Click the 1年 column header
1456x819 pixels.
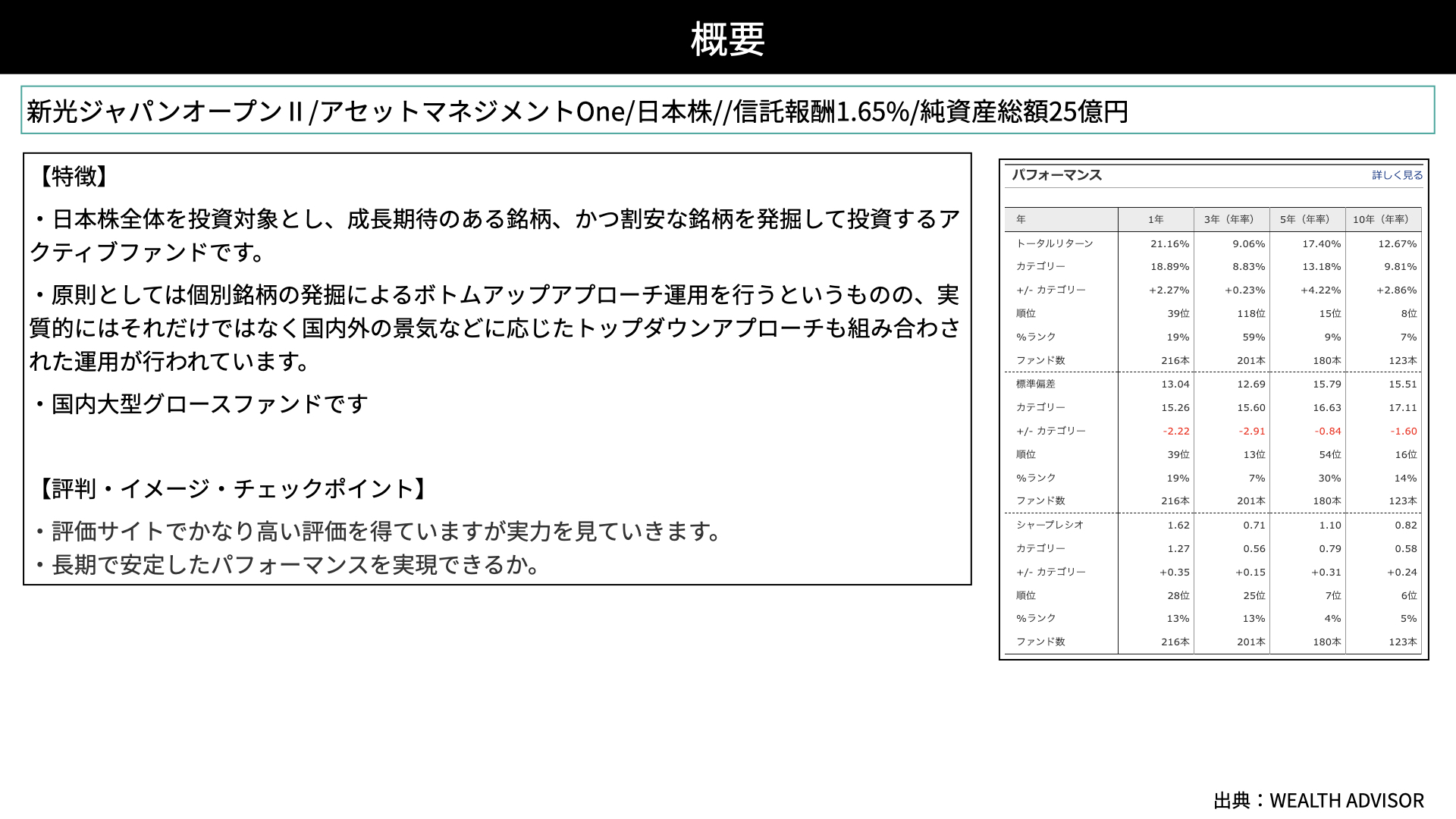[1156, 219]
